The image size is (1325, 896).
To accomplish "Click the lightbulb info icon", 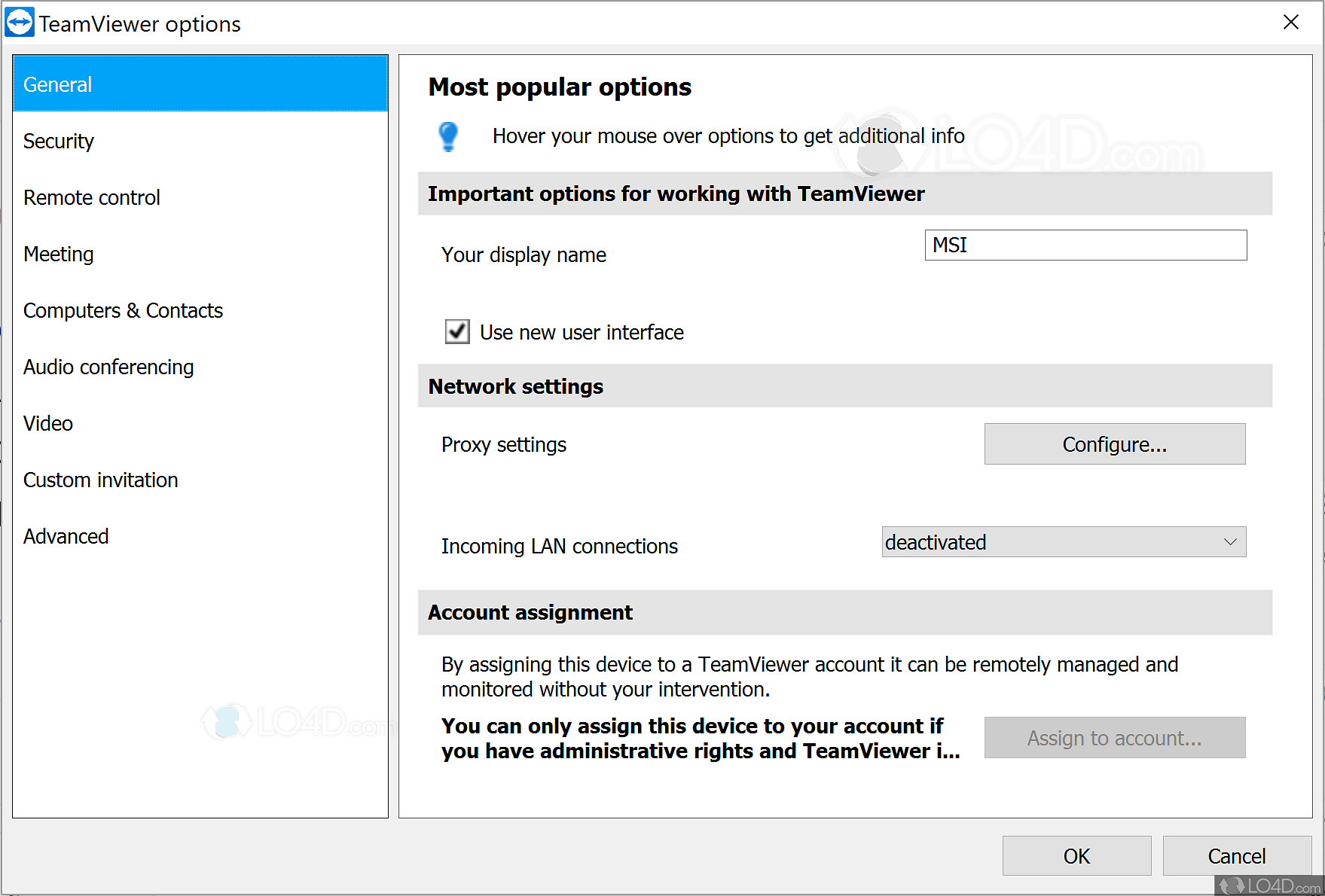I will coord(449,137).
